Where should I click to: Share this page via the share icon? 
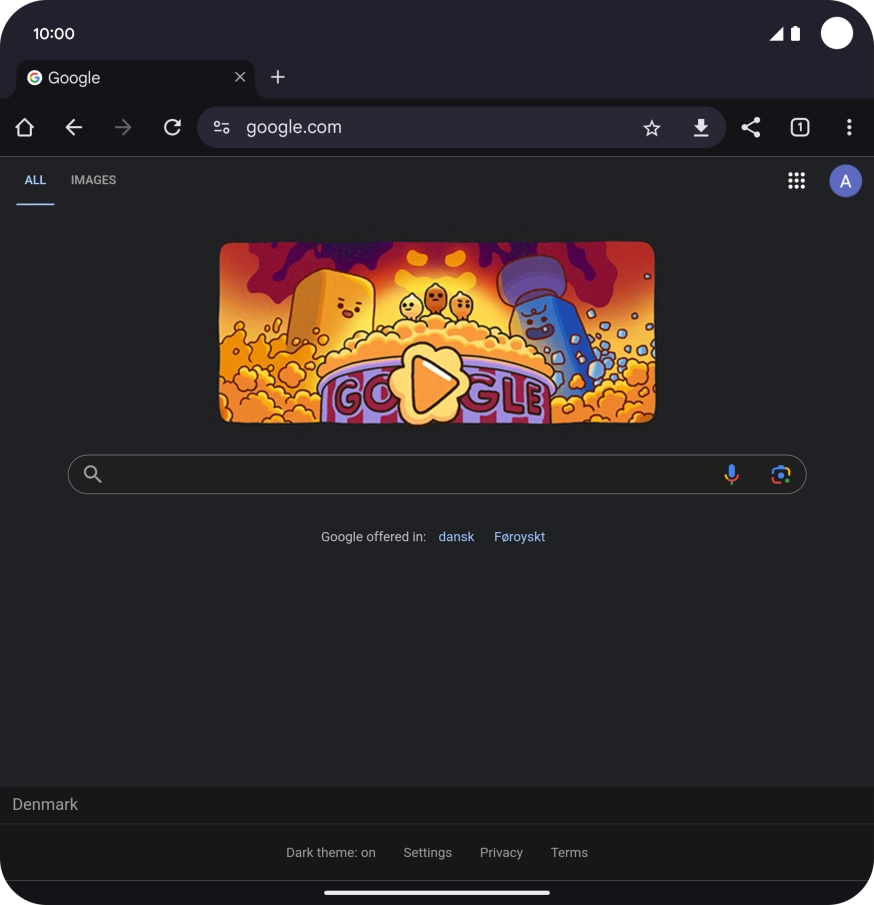point(751,127)
